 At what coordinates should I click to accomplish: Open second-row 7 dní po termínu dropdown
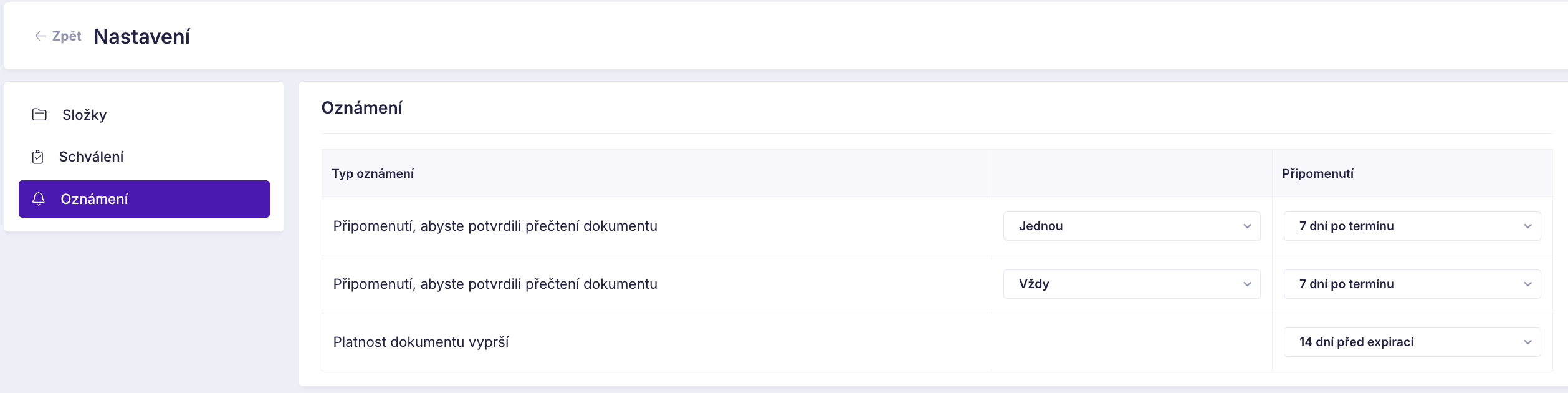[x=1412, y=284]
